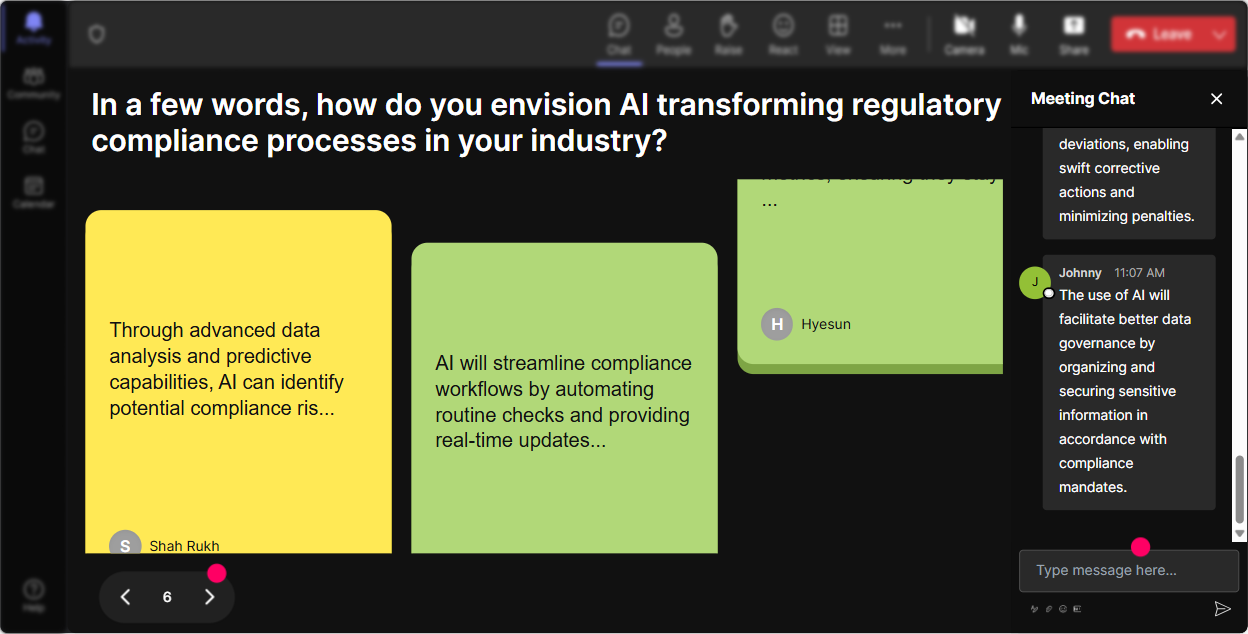Change the meeting View layout

pyautogui.click(x=838, y=34)
